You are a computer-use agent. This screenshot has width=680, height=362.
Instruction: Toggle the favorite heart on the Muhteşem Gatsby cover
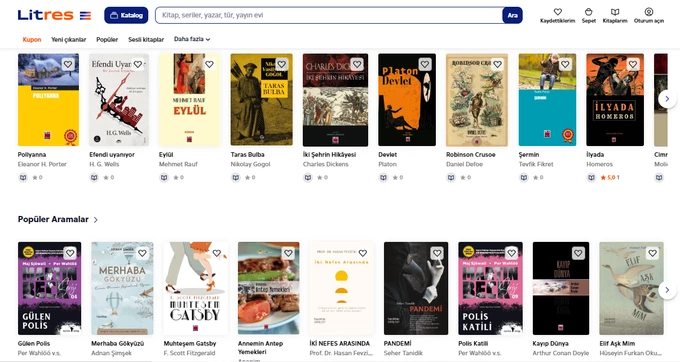point(216,253)
